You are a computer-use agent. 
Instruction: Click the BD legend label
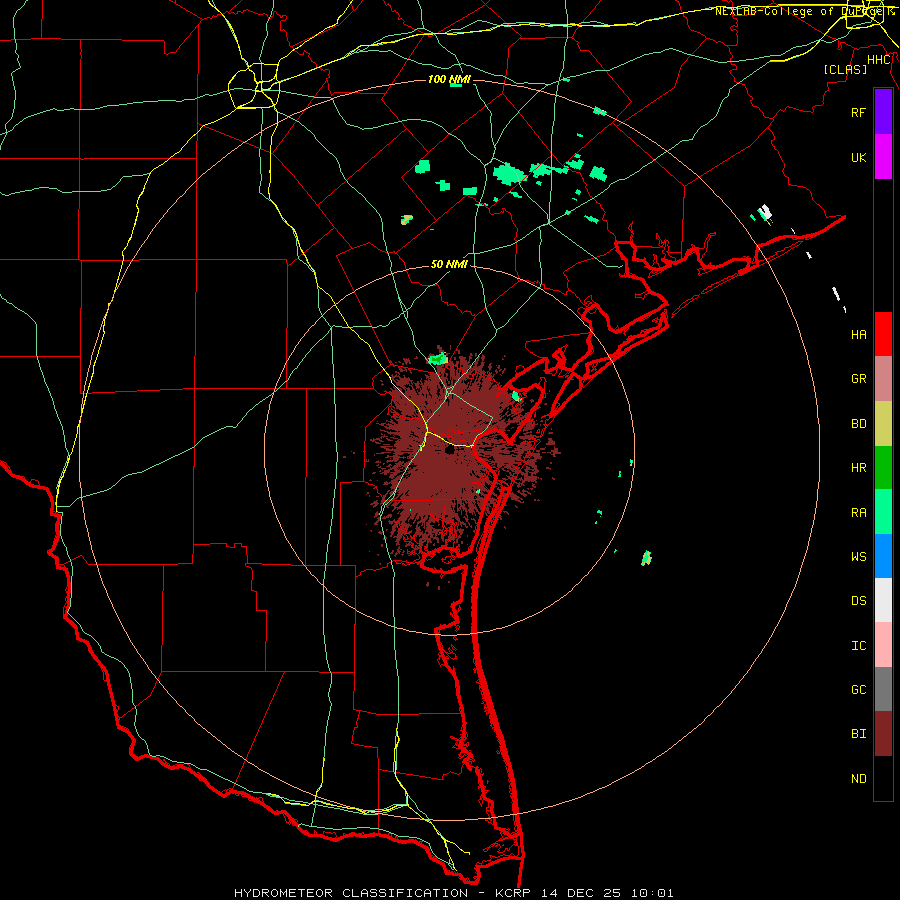[858, 424]
